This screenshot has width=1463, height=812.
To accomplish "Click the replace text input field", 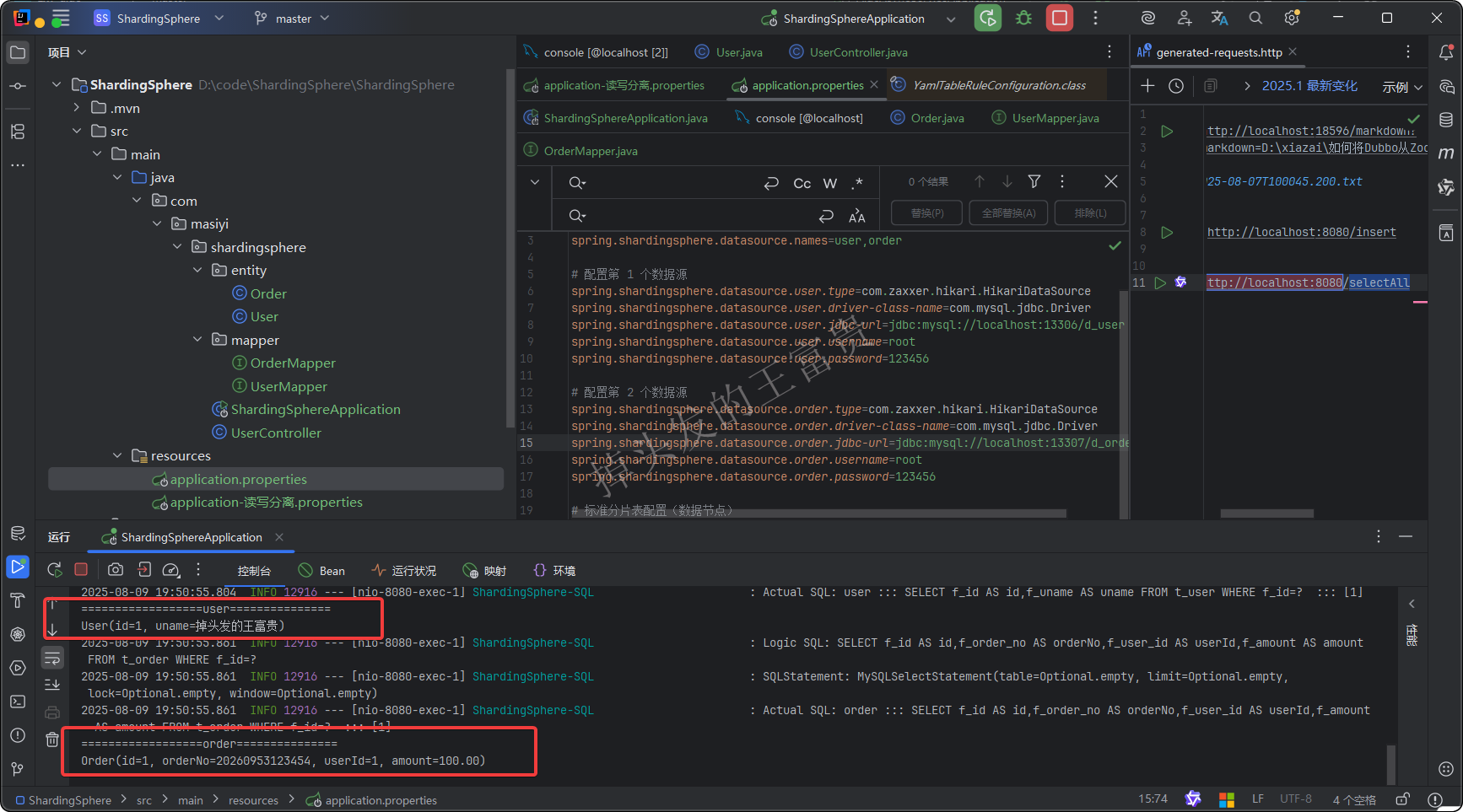I will click(700, 216).
